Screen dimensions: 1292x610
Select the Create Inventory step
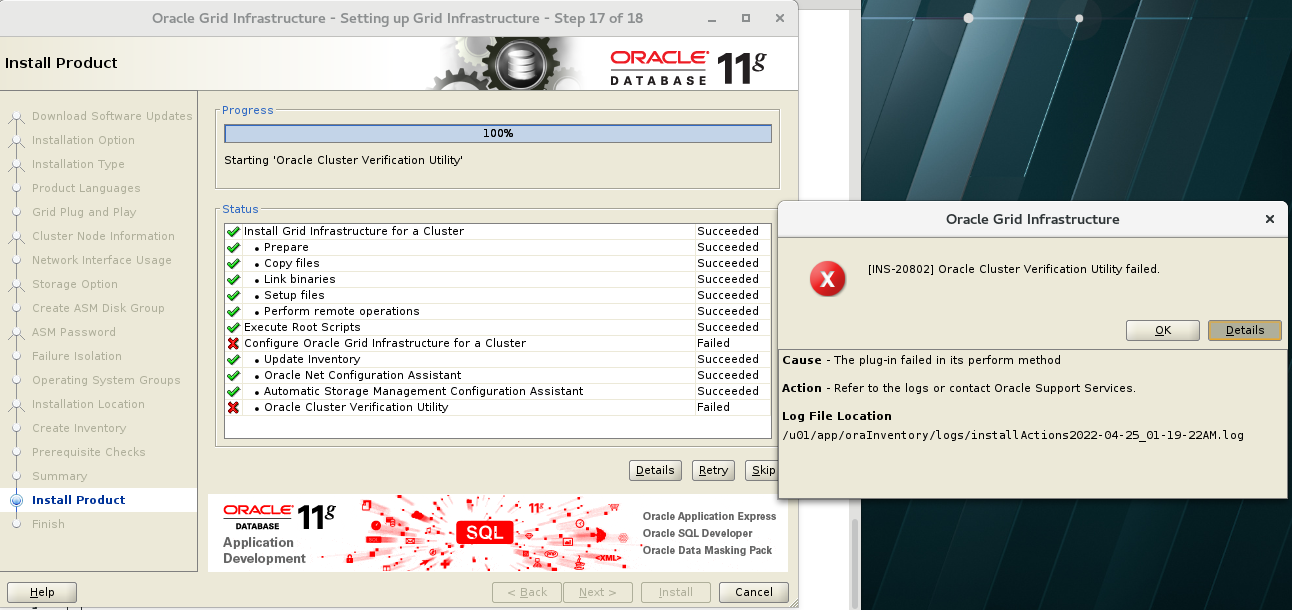tap(79, 428)
